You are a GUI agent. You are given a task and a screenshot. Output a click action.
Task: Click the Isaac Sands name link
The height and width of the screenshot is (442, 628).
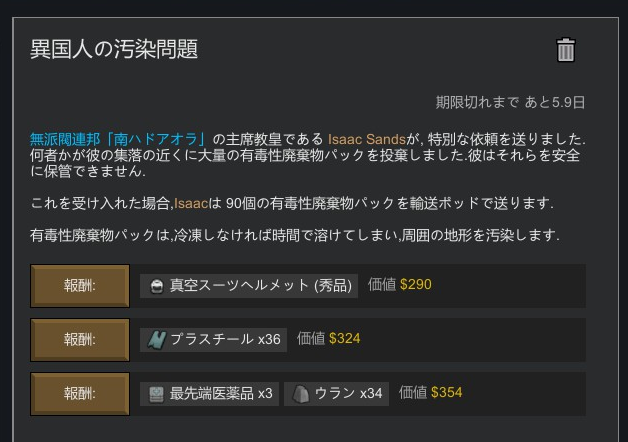click(367, 139)
